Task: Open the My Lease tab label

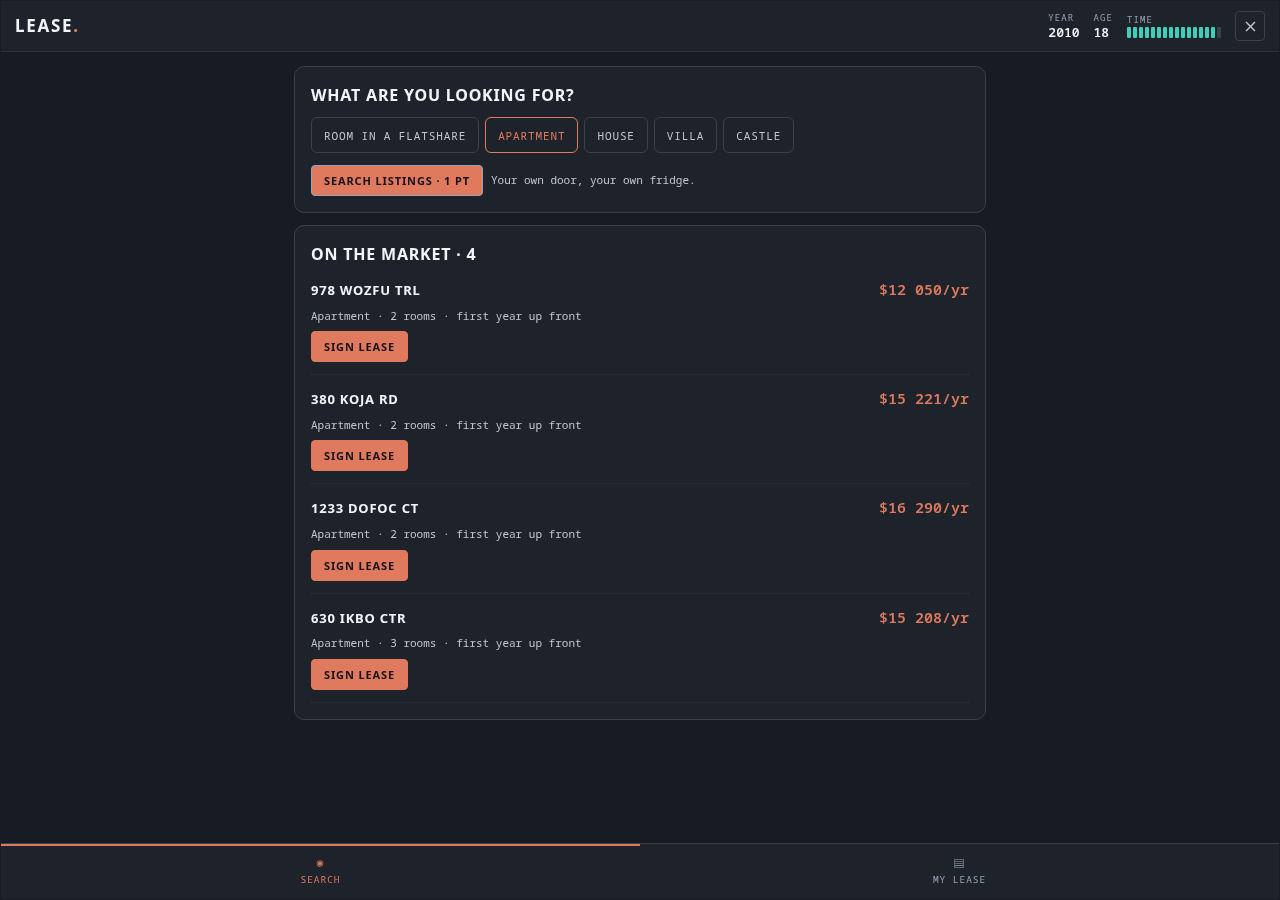Action: pyautogui.click(x=959, y=880)
